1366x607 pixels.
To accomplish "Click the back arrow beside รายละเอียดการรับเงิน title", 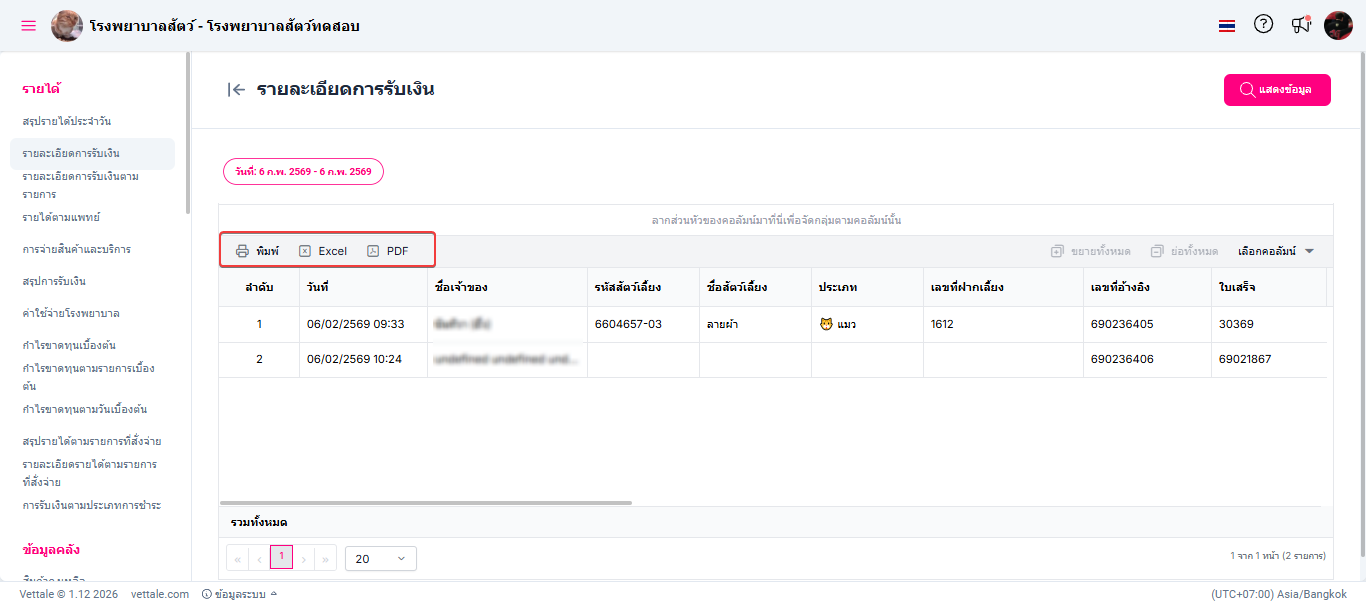I will click(236, 90).
